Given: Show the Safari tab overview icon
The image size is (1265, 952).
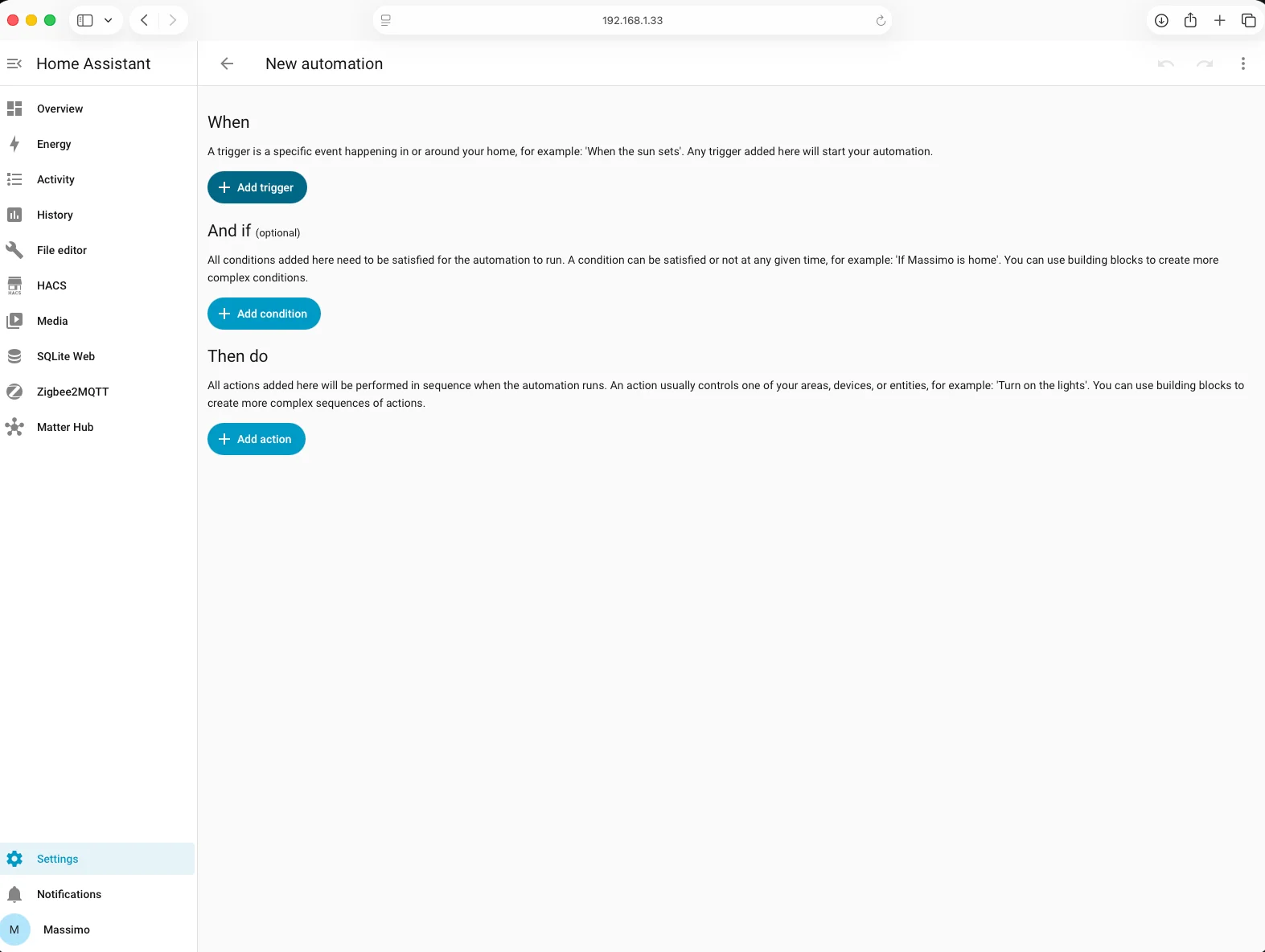Looking at the screenshot, I should pyautogui.click(x=1249, y=20).
